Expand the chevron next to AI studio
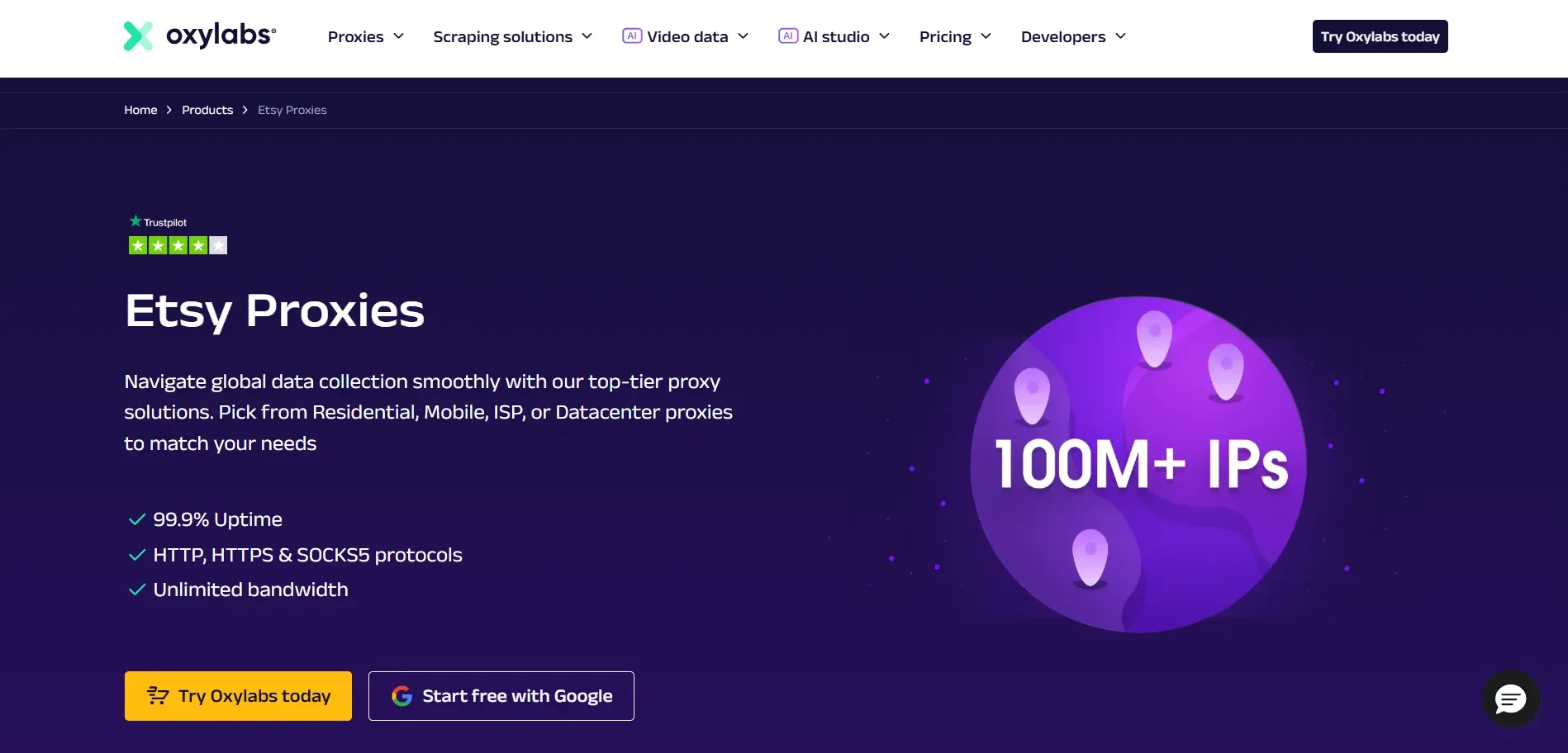Viewport: 1568px width, 753px height. click(884, 36)
